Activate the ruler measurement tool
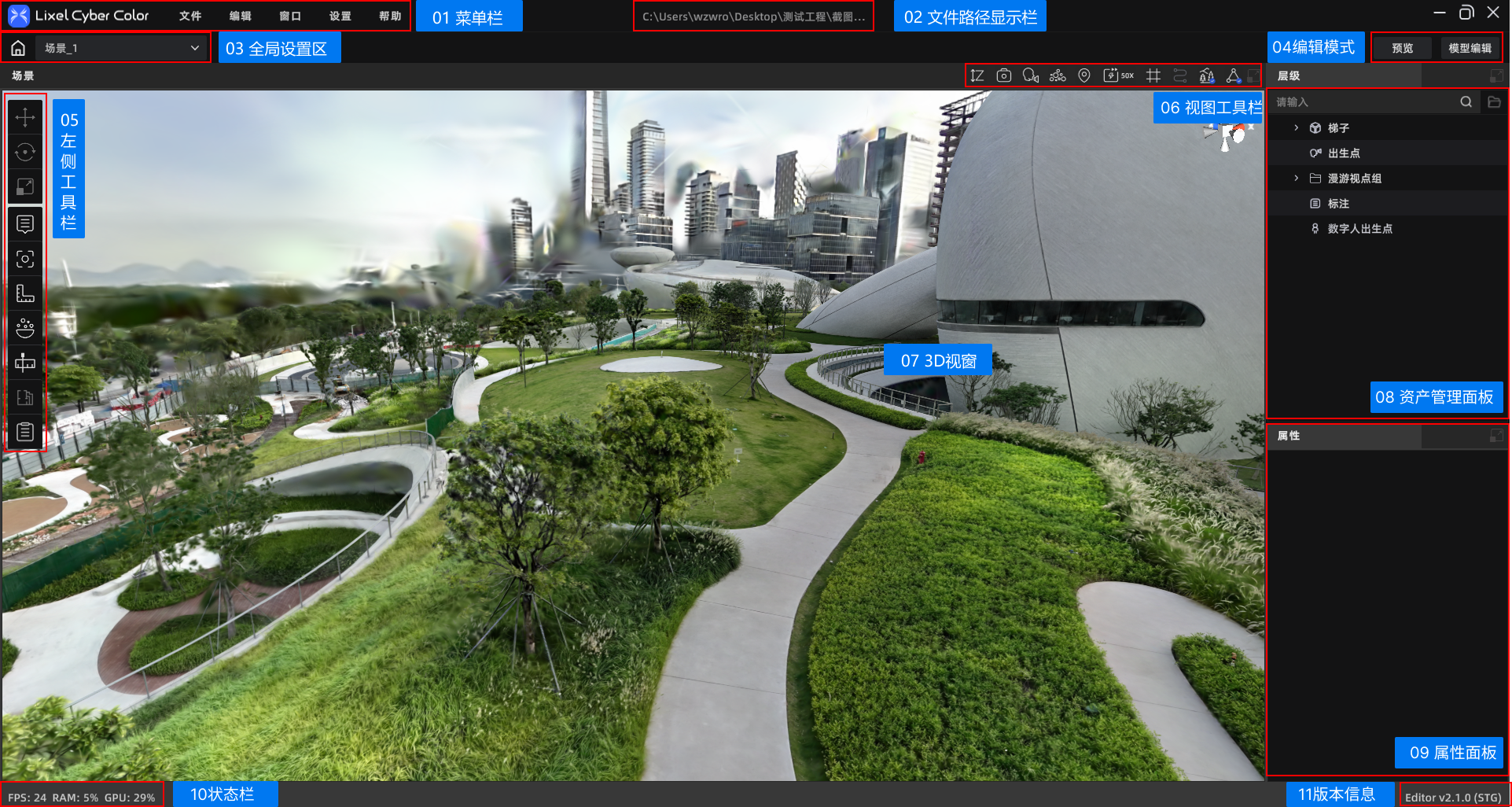 [x=25, y=293]
